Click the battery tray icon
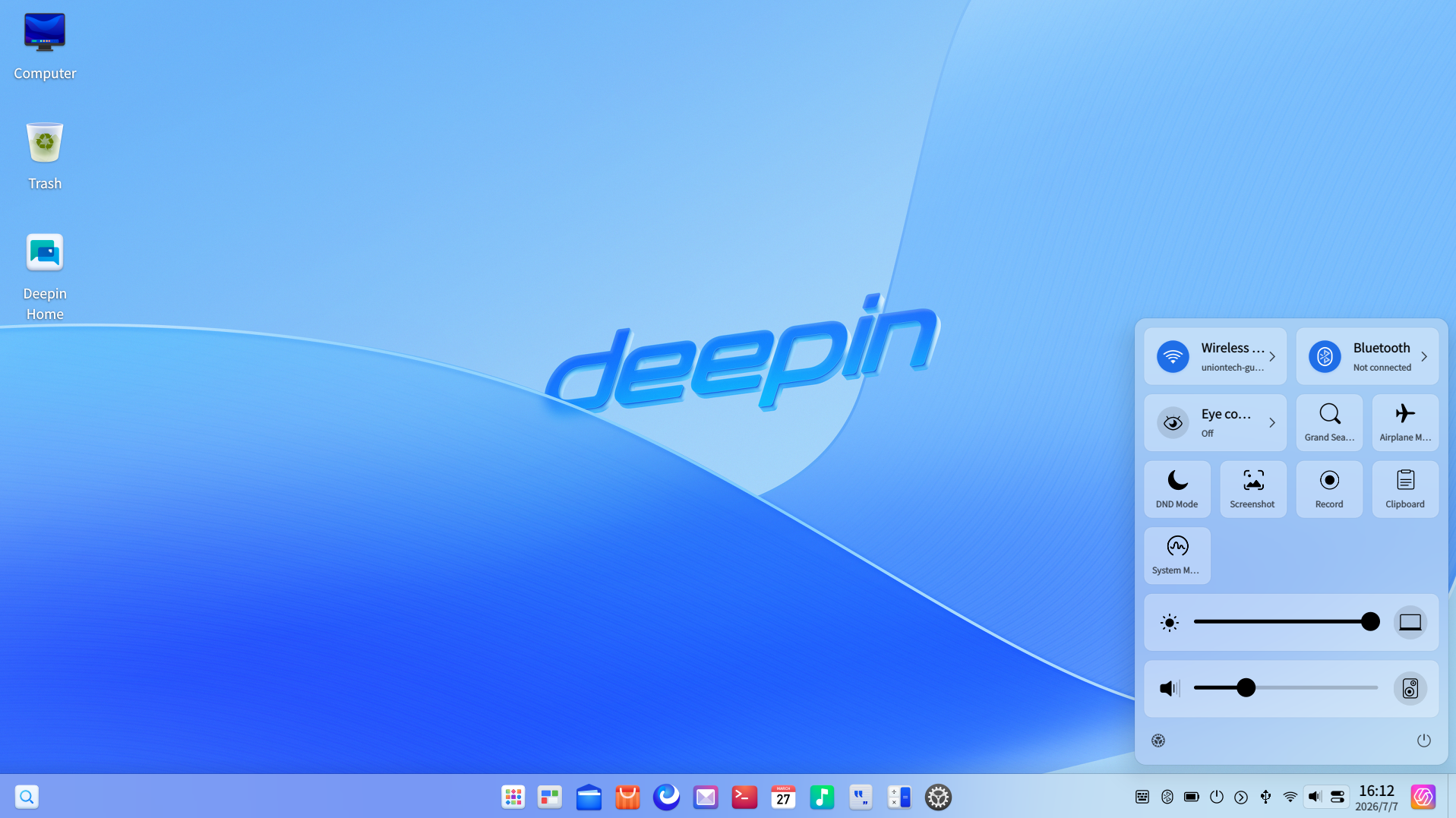Viewport: 1456px width, 818px height. (1192, 797)
